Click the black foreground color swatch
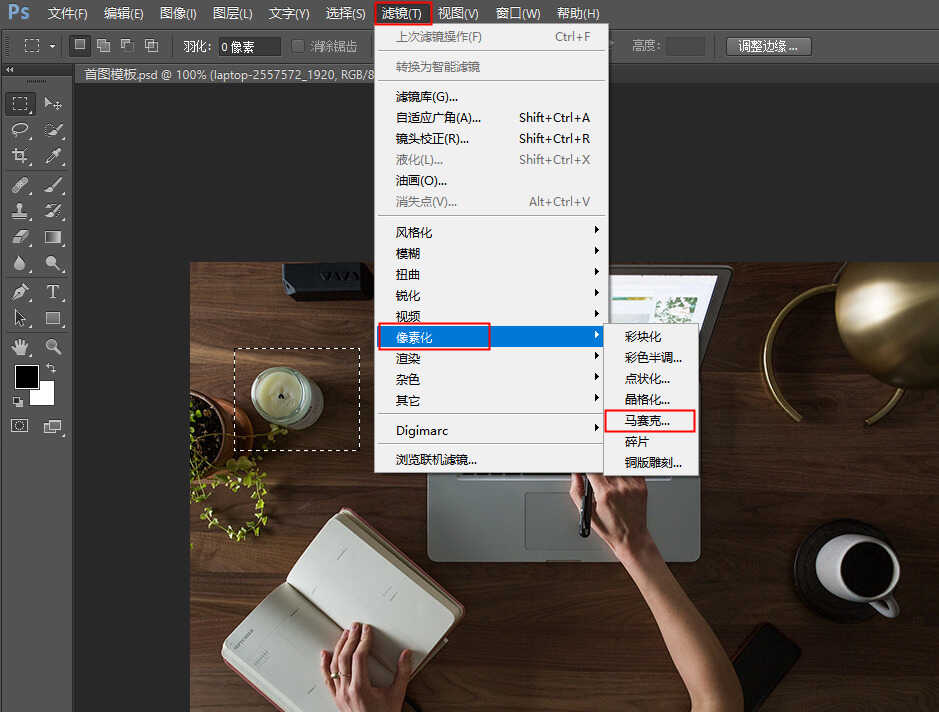Image resolution: width=939 pixels, height=712 pixels. (x=26, y=377)
